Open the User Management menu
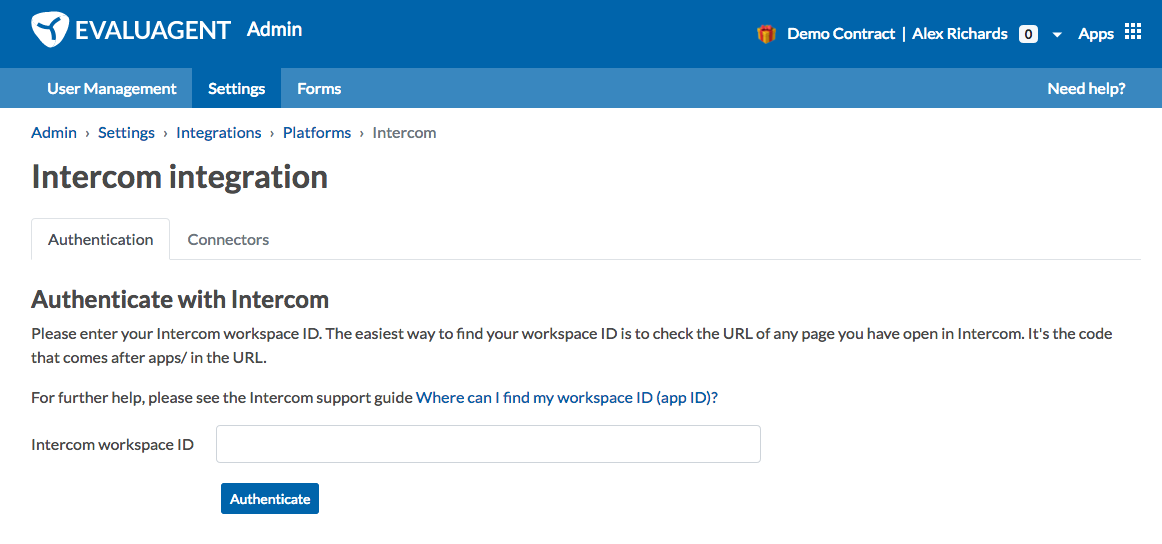Image resolution: width=1162 pixels, height=544 pixels. [112, 88]
